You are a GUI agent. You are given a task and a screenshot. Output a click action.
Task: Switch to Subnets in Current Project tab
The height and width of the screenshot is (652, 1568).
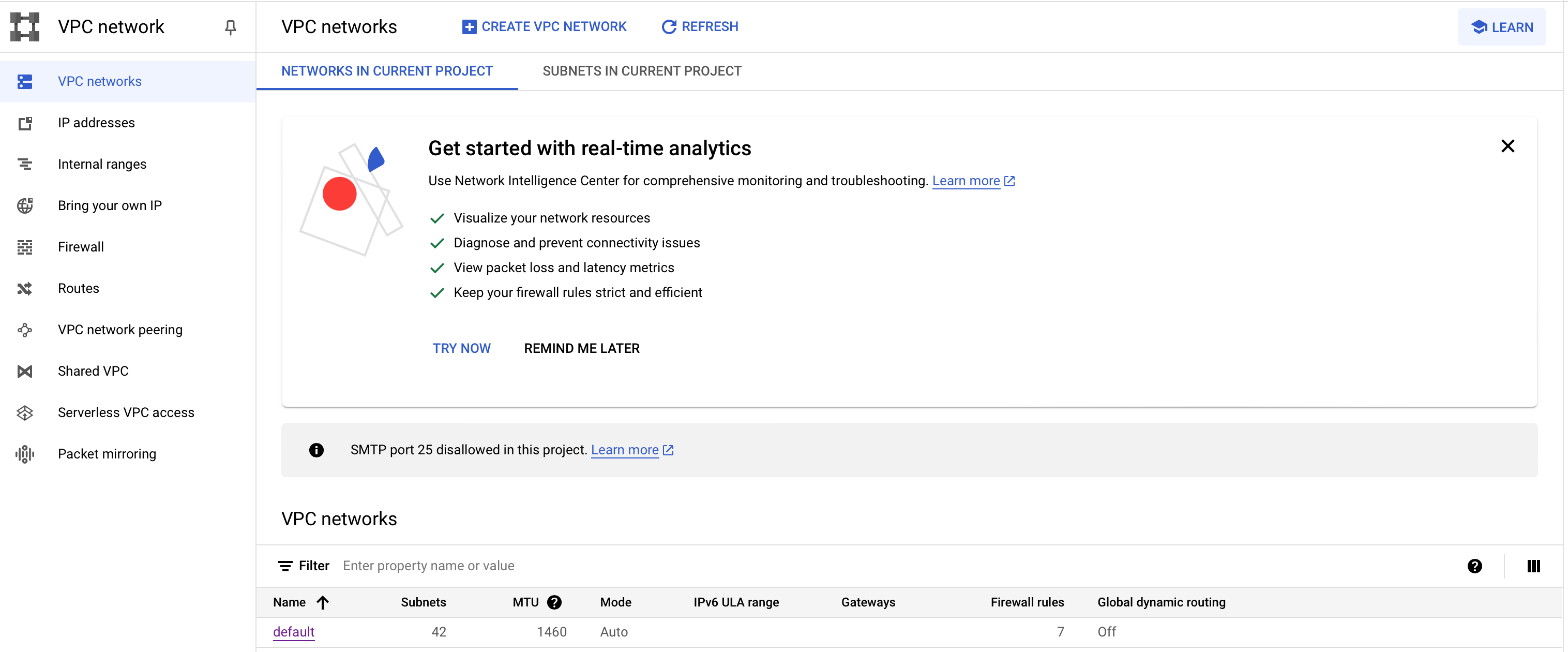(642, 71)
